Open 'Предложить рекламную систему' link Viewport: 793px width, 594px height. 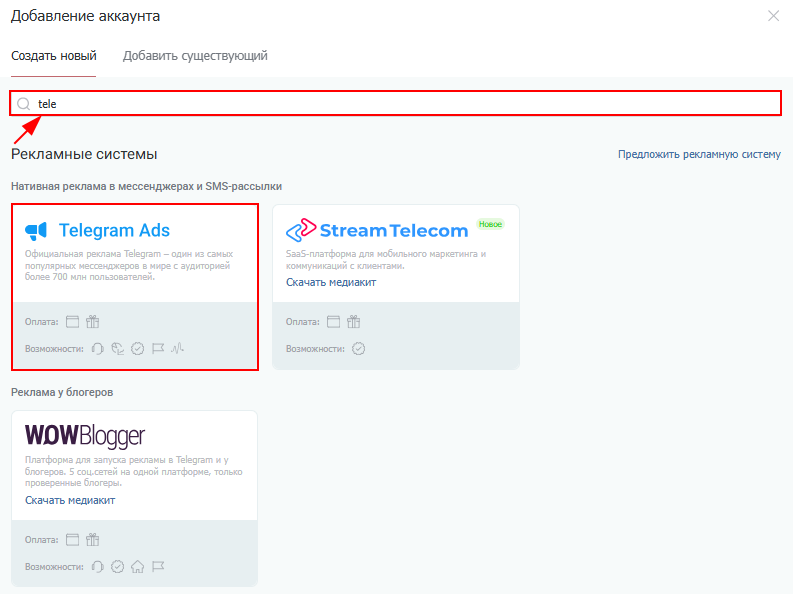click(x=699, y=154)
